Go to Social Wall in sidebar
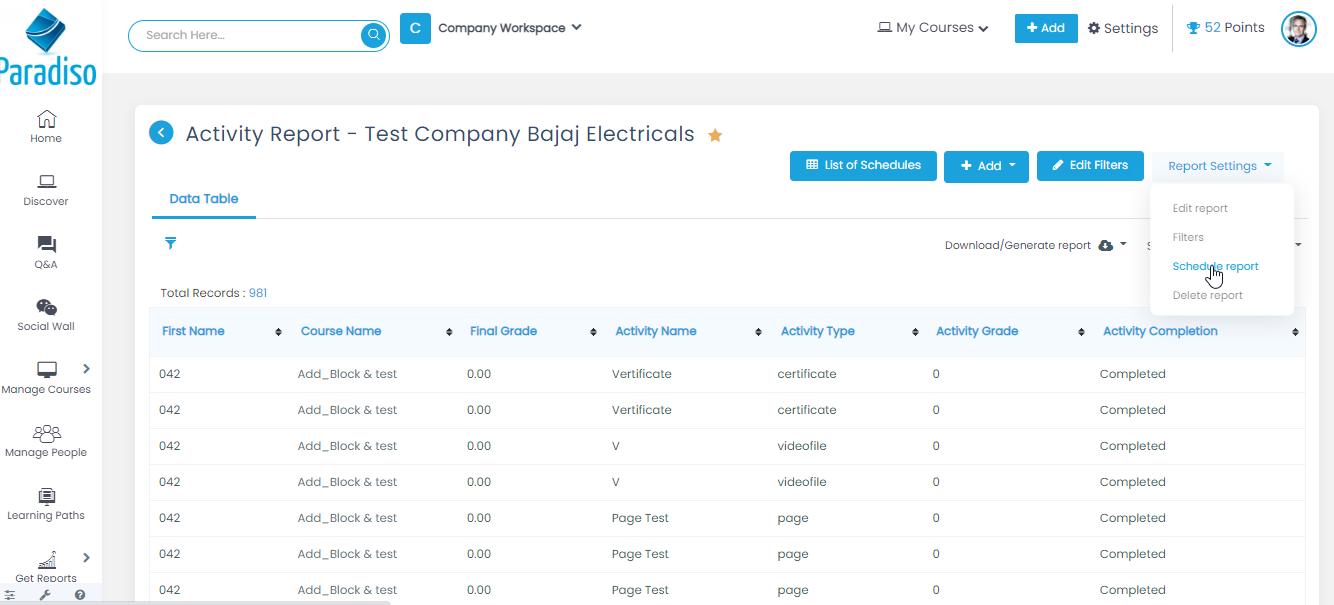Screen dimensions: 1334x605 (46, 308)
